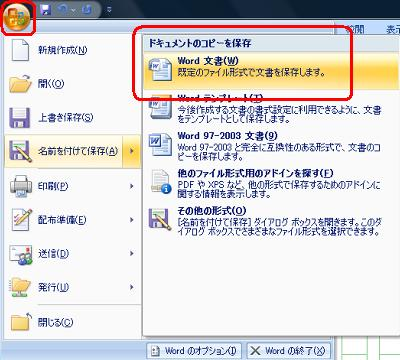Click Redo icon in Quick Access Toolbar
This screenshot has height=360, width=400.
click(86, 10)
